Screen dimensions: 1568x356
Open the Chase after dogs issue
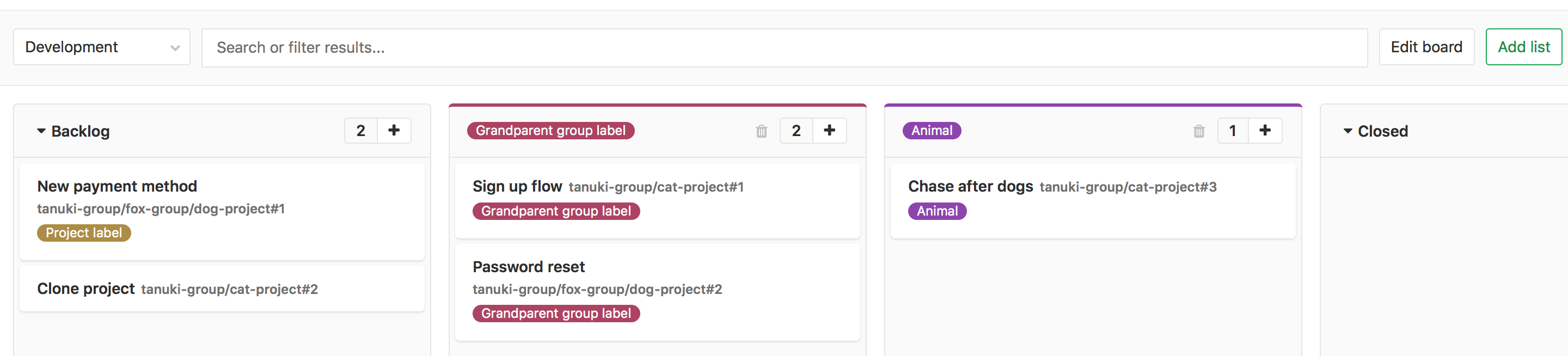tap(970, 186)
